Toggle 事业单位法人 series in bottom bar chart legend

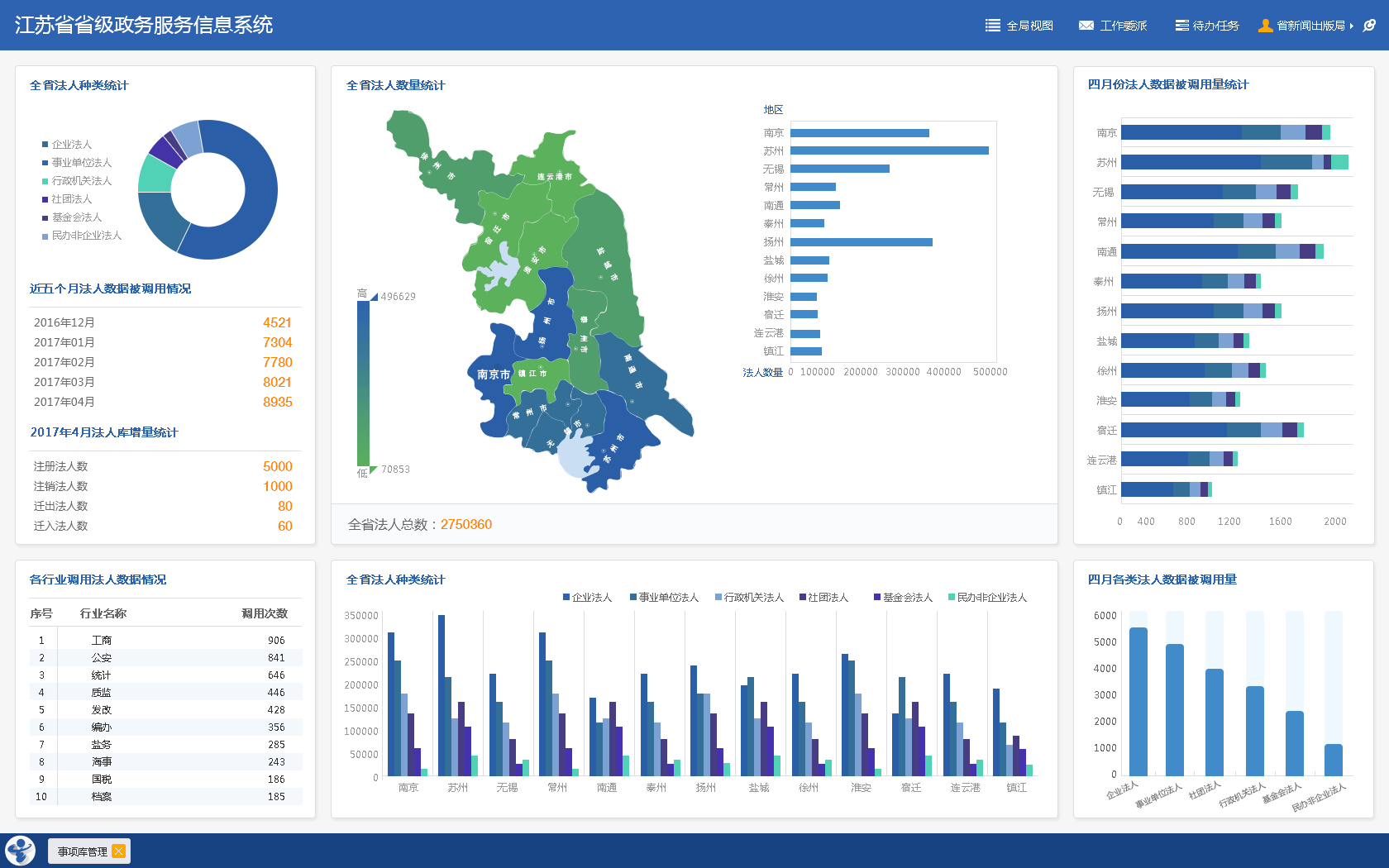tap(664, 597)
